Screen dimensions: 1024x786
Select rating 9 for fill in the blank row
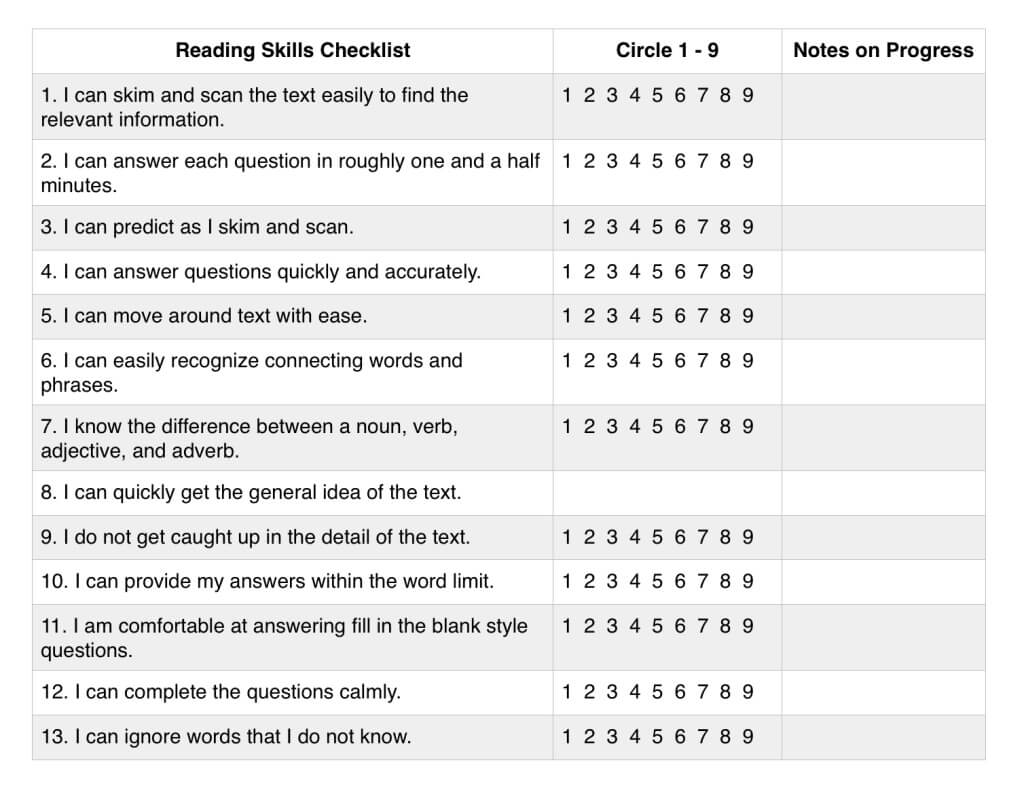click(748, 626)
